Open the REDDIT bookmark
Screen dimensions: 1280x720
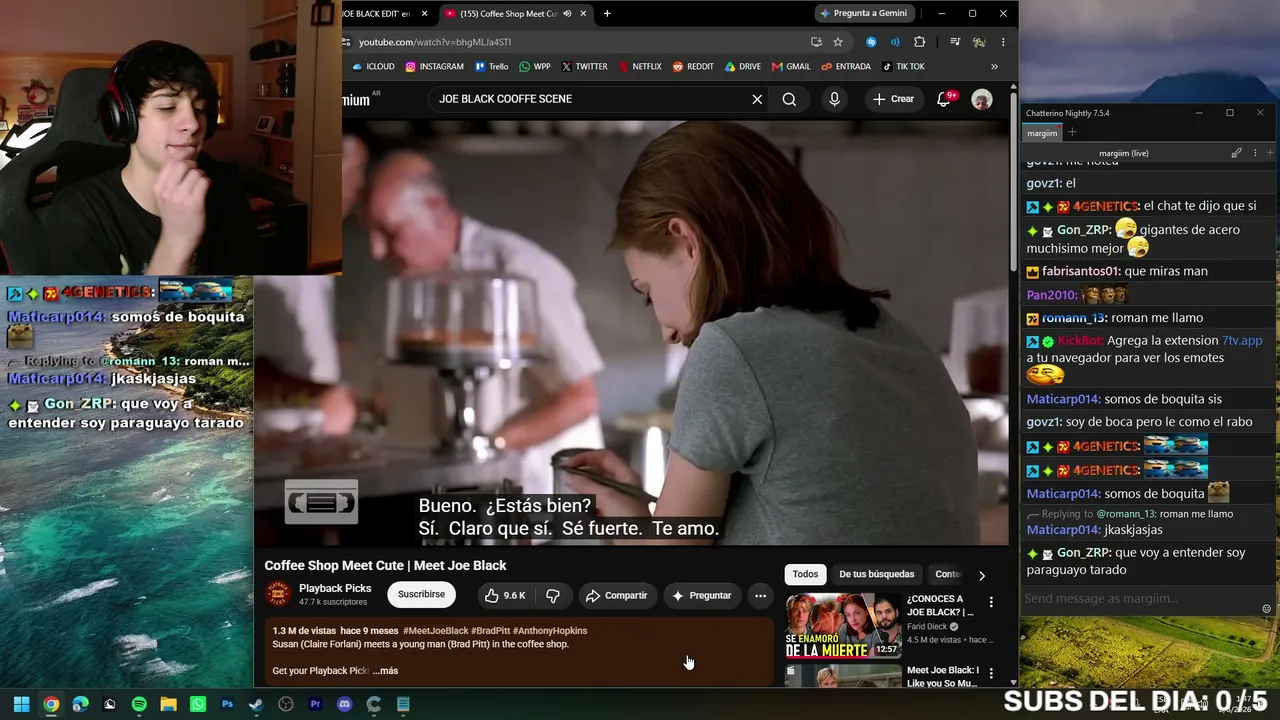(x=693, y=67)
